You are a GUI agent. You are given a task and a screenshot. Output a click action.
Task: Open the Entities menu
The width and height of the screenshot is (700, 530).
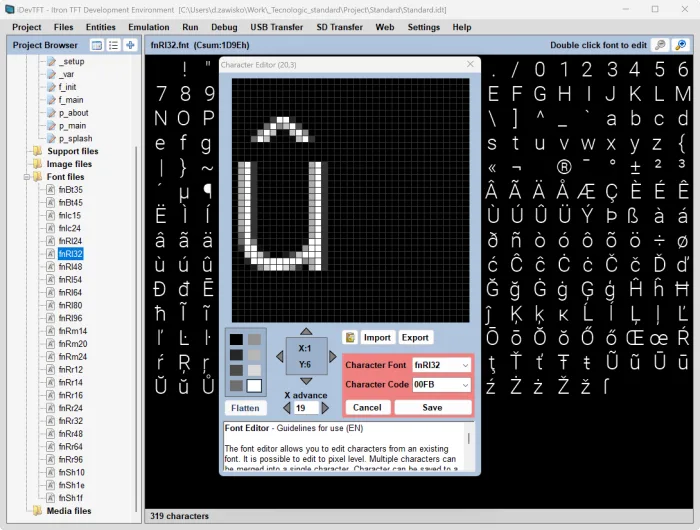(100, 27)
